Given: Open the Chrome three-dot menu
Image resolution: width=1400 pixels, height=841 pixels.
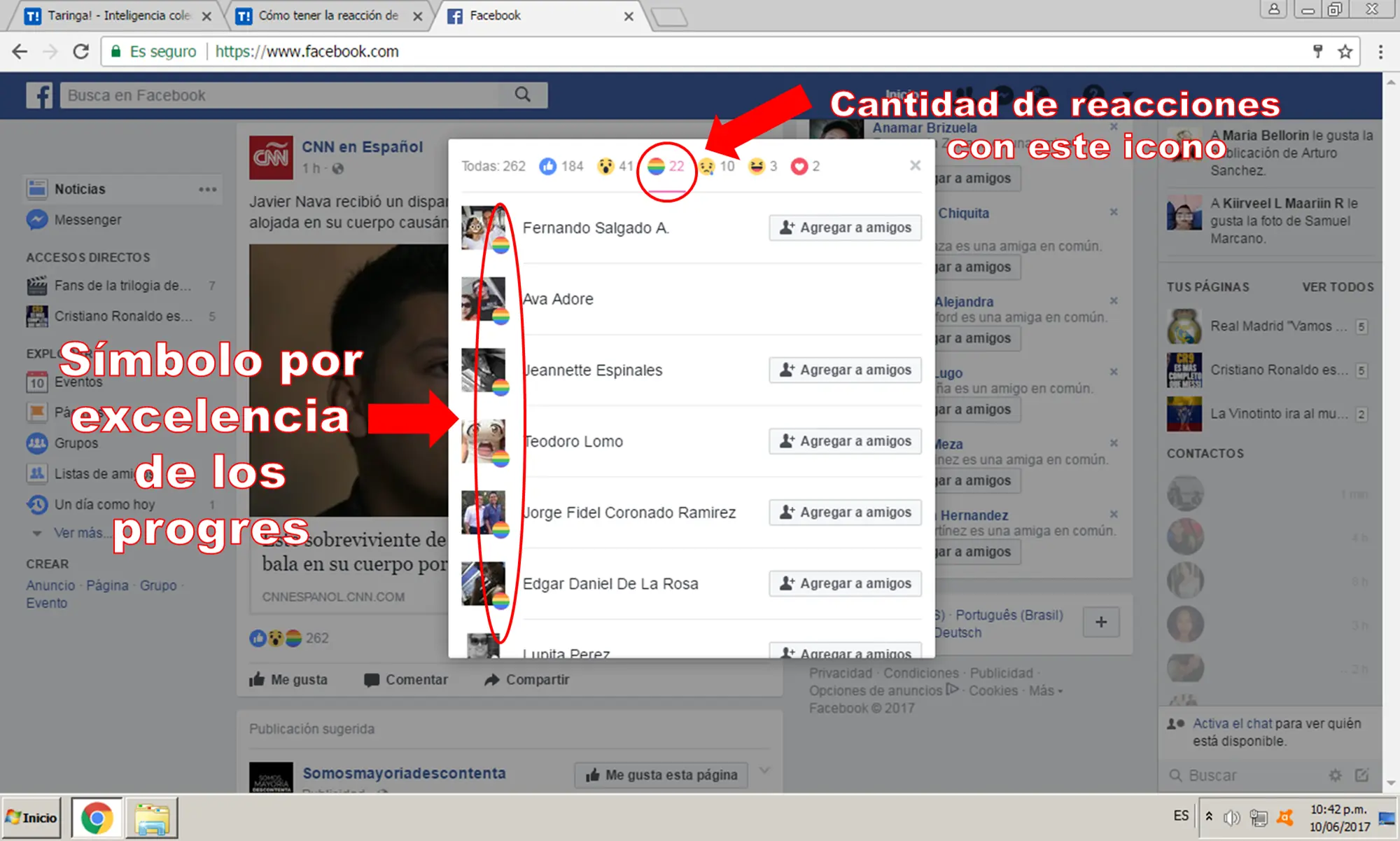Looking at the screenshot, I should (1380, 51).
